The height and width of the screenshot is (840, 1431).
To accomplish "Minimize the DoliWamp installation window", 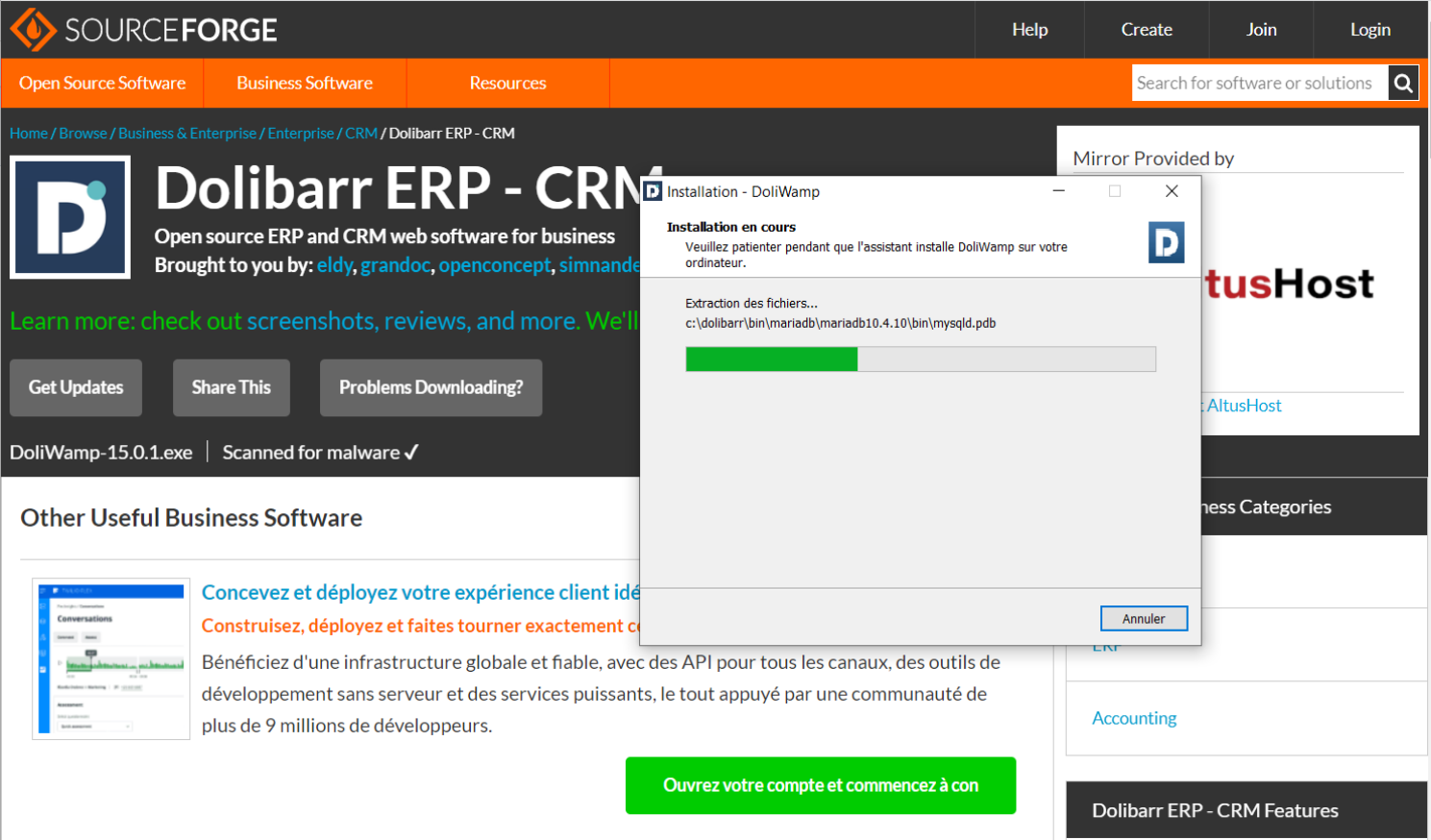I will click(x=1058, y=191).
